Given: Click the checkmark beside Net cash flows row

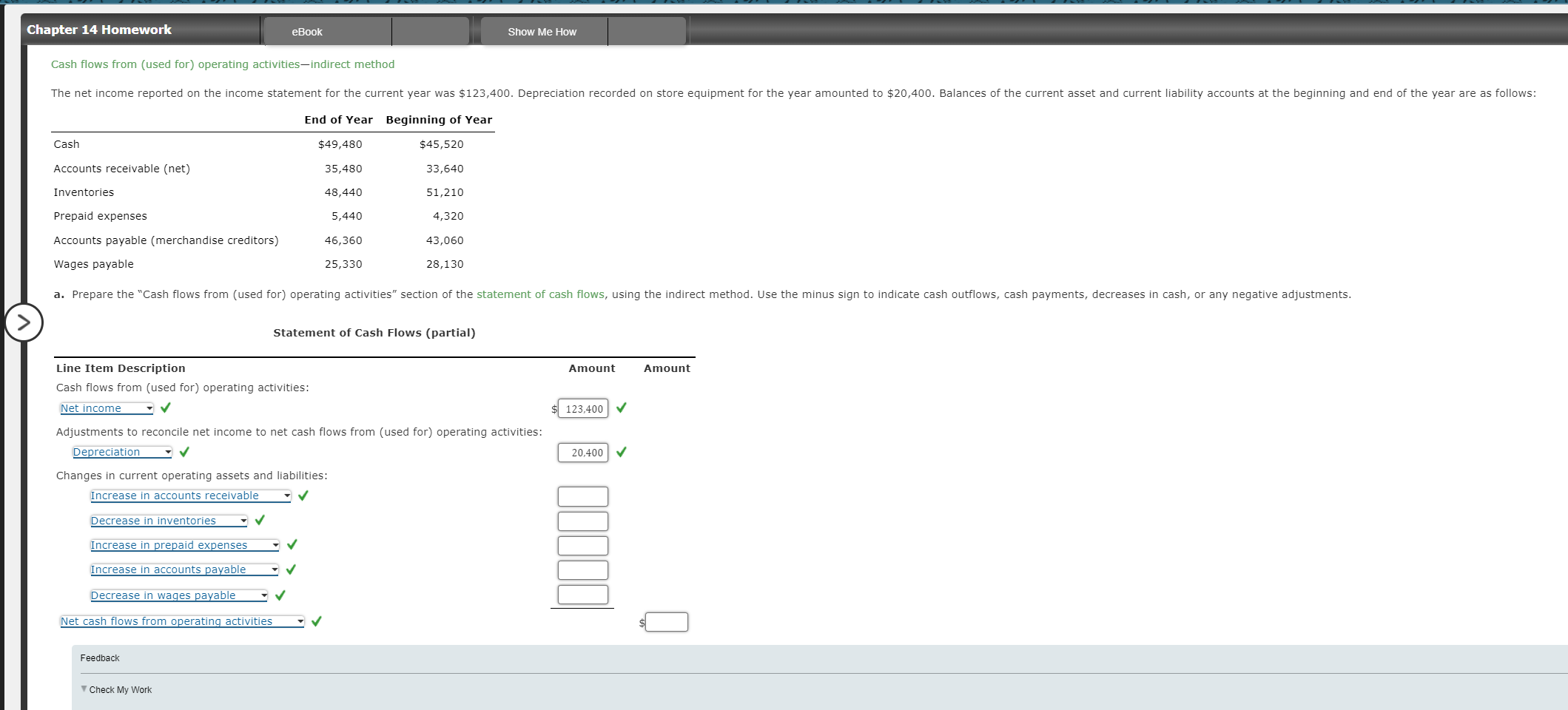Looking at the screenshot, I should coord(317,621).
